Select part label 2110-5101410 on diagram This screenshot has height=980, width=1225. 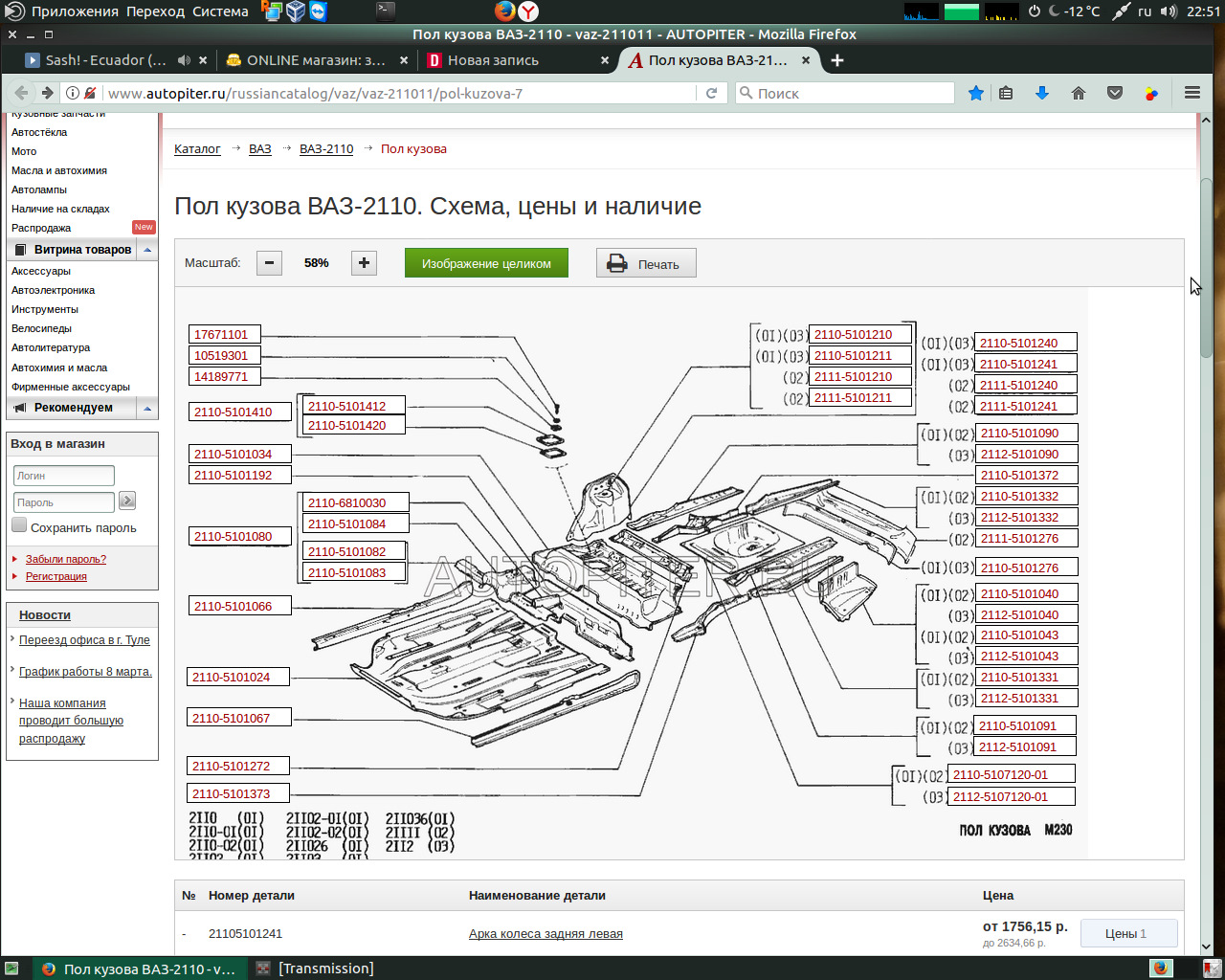240,412
